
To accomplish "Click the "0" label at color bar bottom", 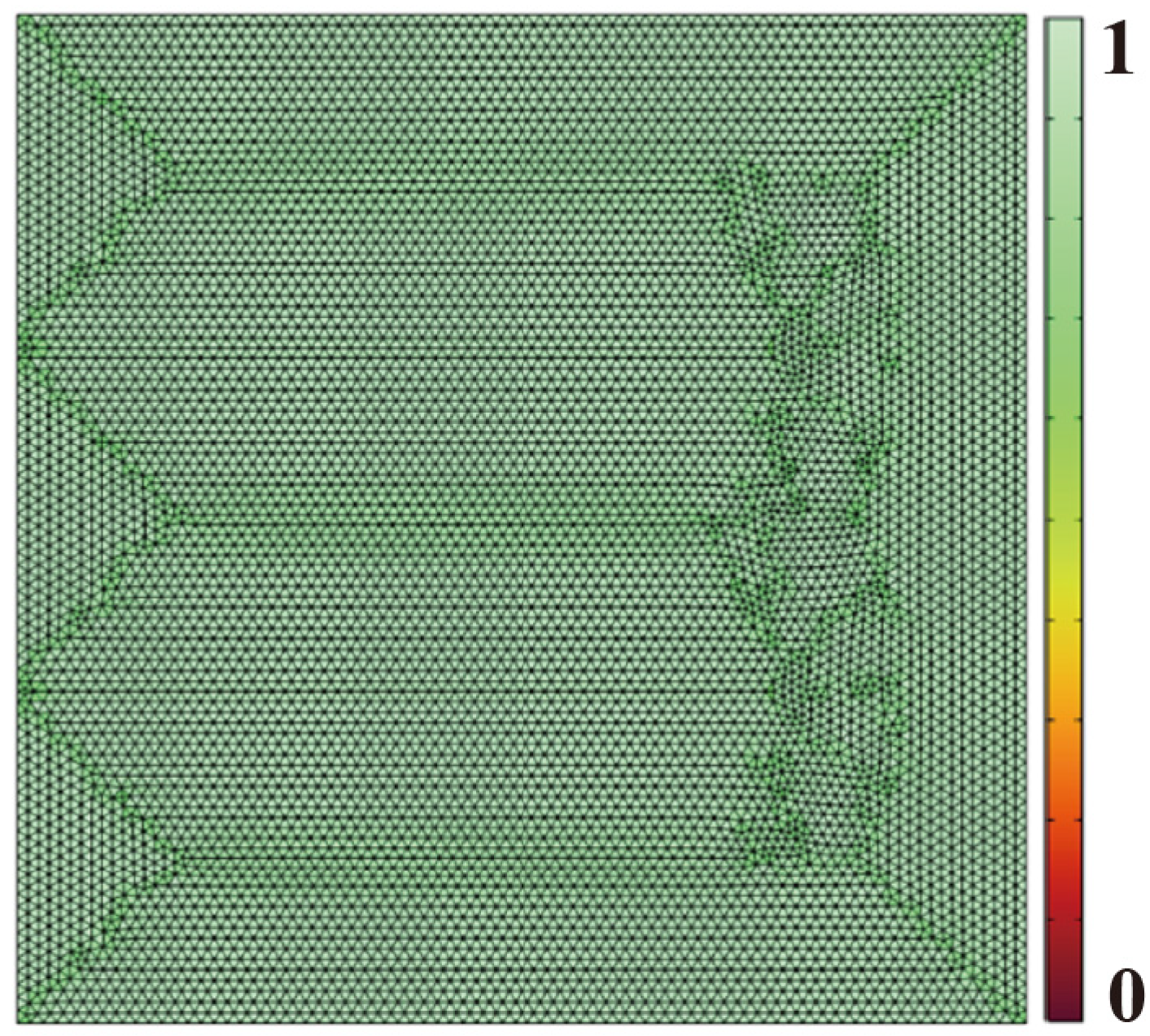I will click(1127, 995).
